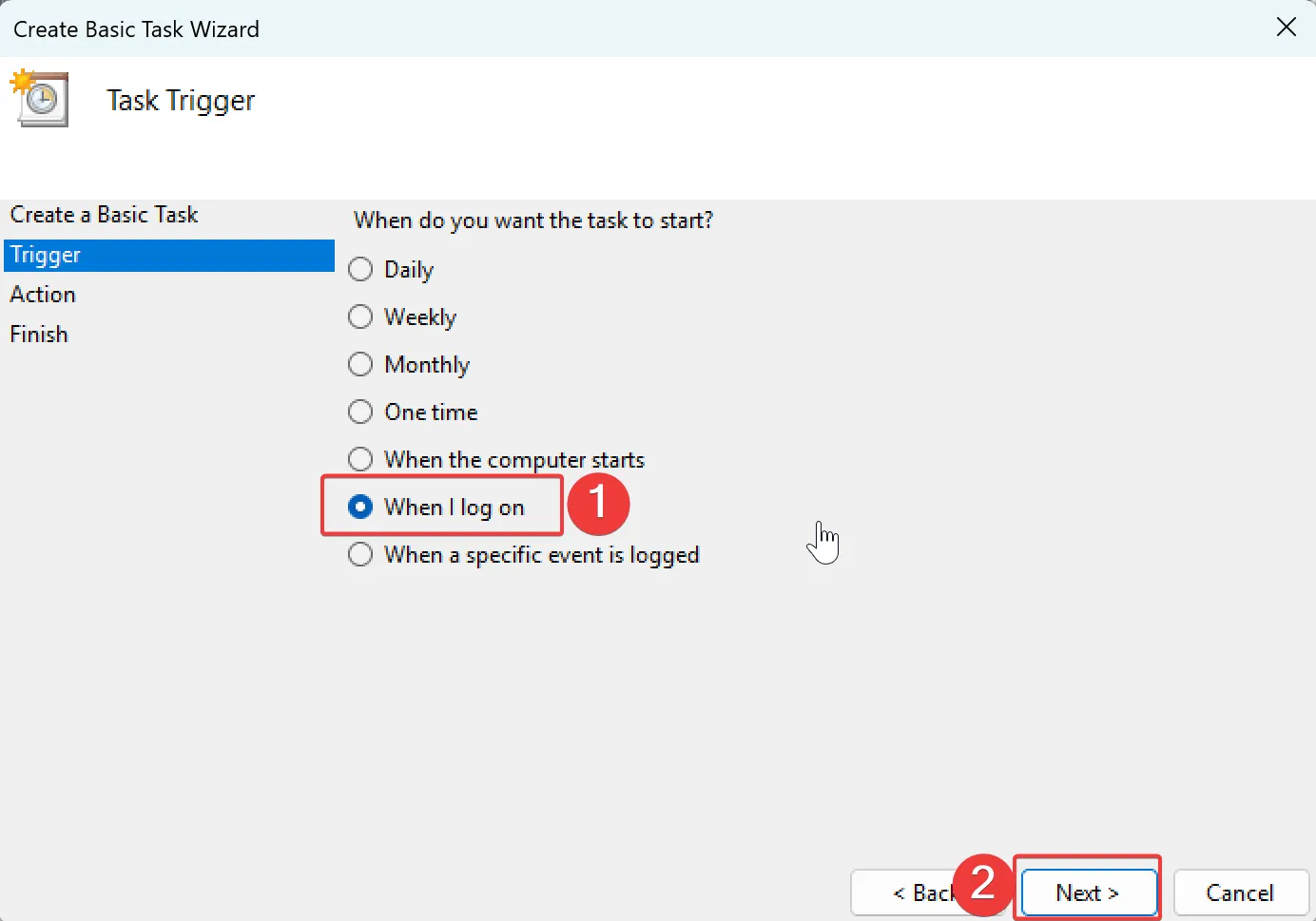1316x921 pixels.
Task: Go back using the Back button
Action: [918, 892]
